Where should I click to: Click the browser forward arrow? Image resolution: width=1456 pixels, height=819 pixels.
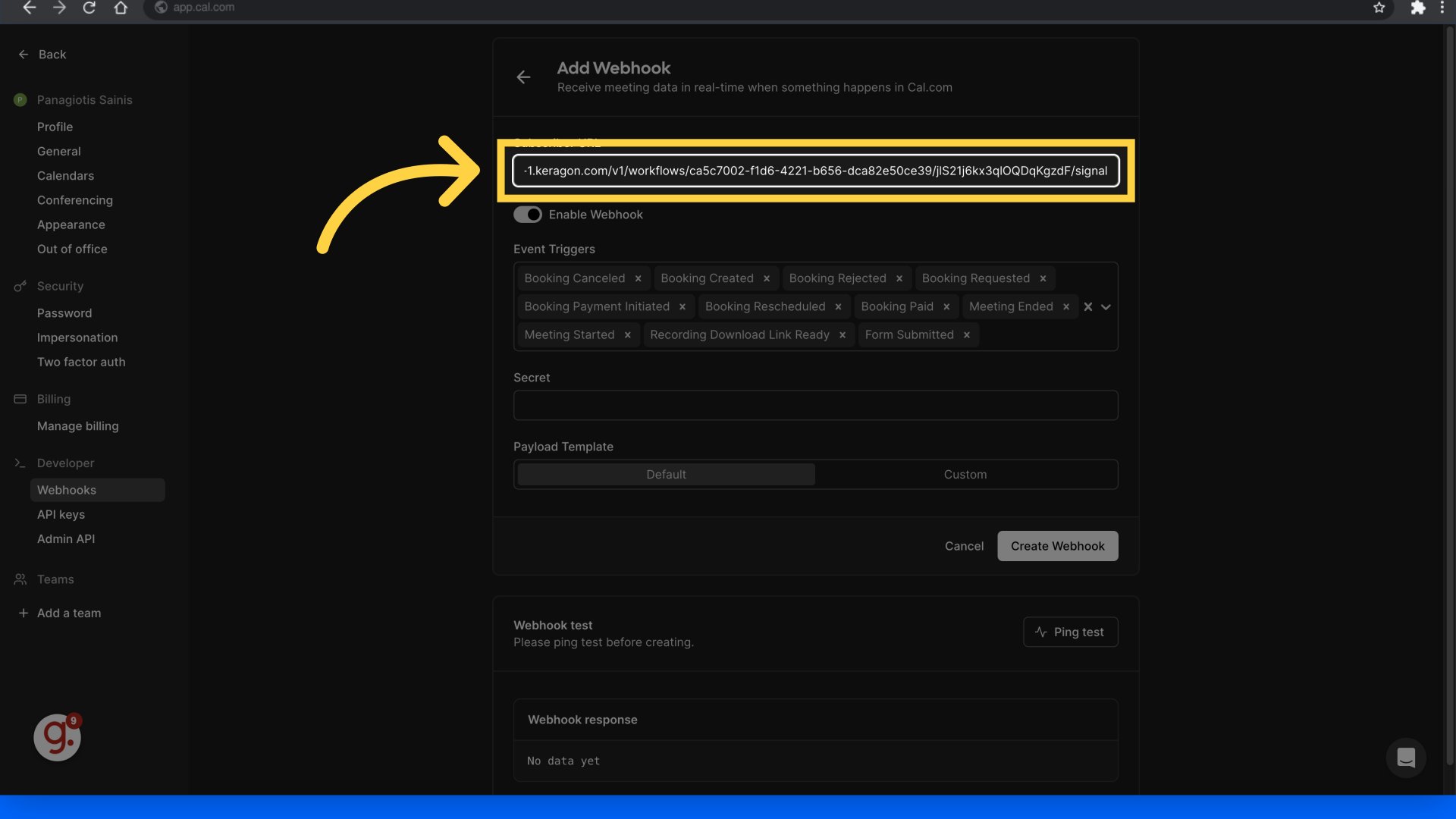pyautogui.click(x=59, y=8)
